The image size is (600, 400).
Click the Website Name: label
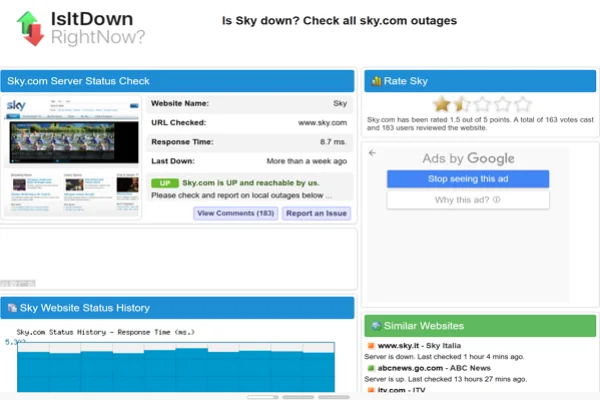click(180, 103)
